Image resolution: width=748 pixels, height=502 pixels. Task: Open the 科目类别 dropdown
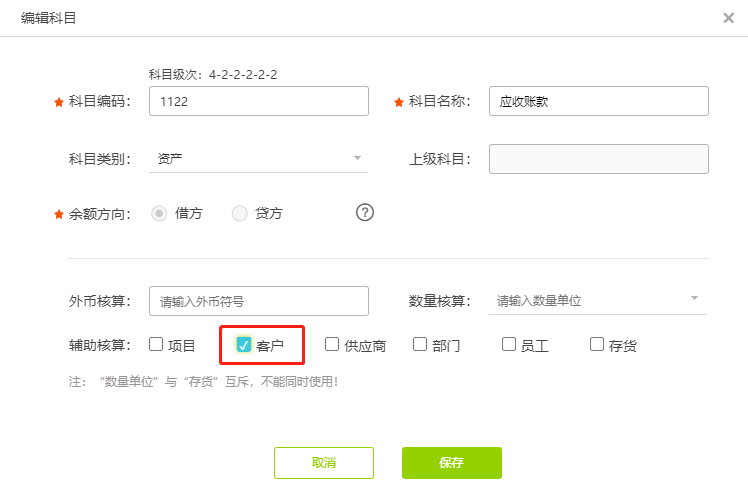click(x=258, y=158)
